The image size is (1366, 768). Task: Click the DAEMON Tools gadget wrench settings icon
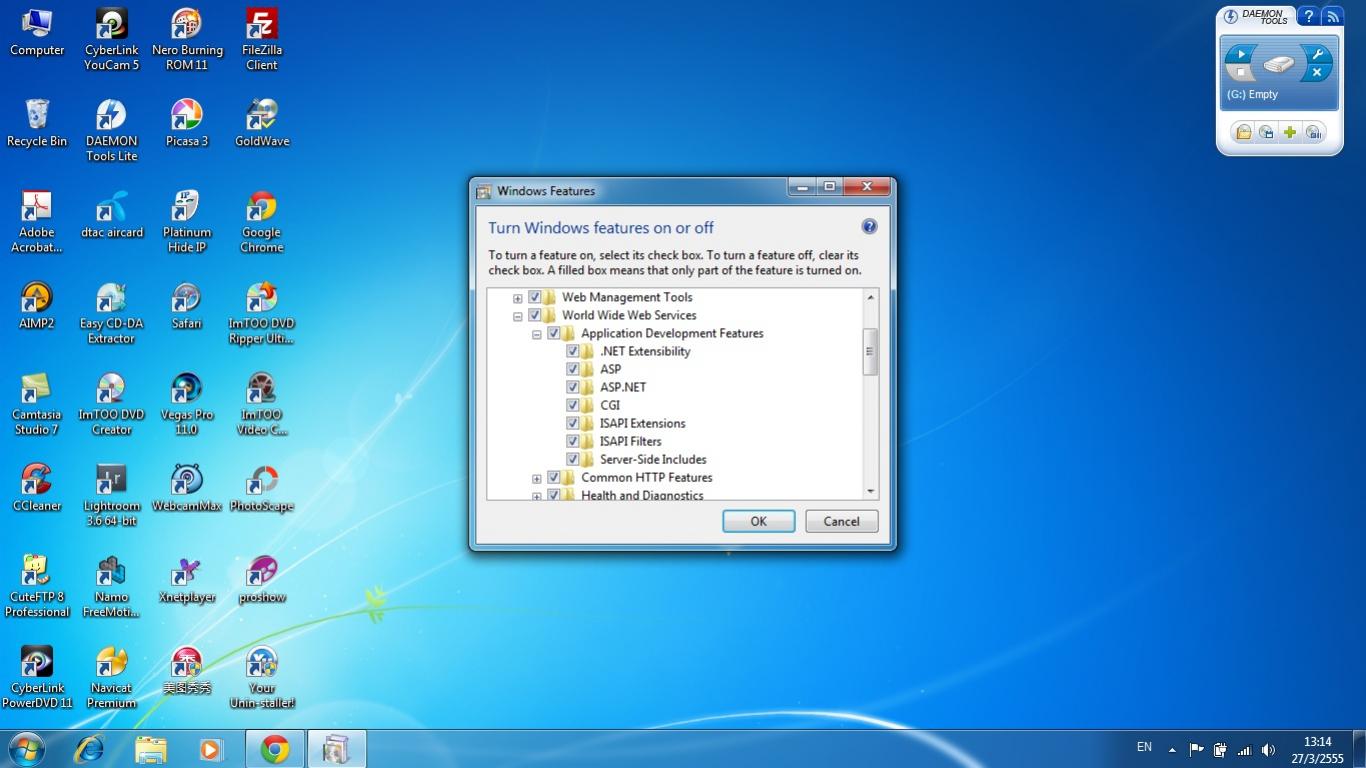(1317, 55)
